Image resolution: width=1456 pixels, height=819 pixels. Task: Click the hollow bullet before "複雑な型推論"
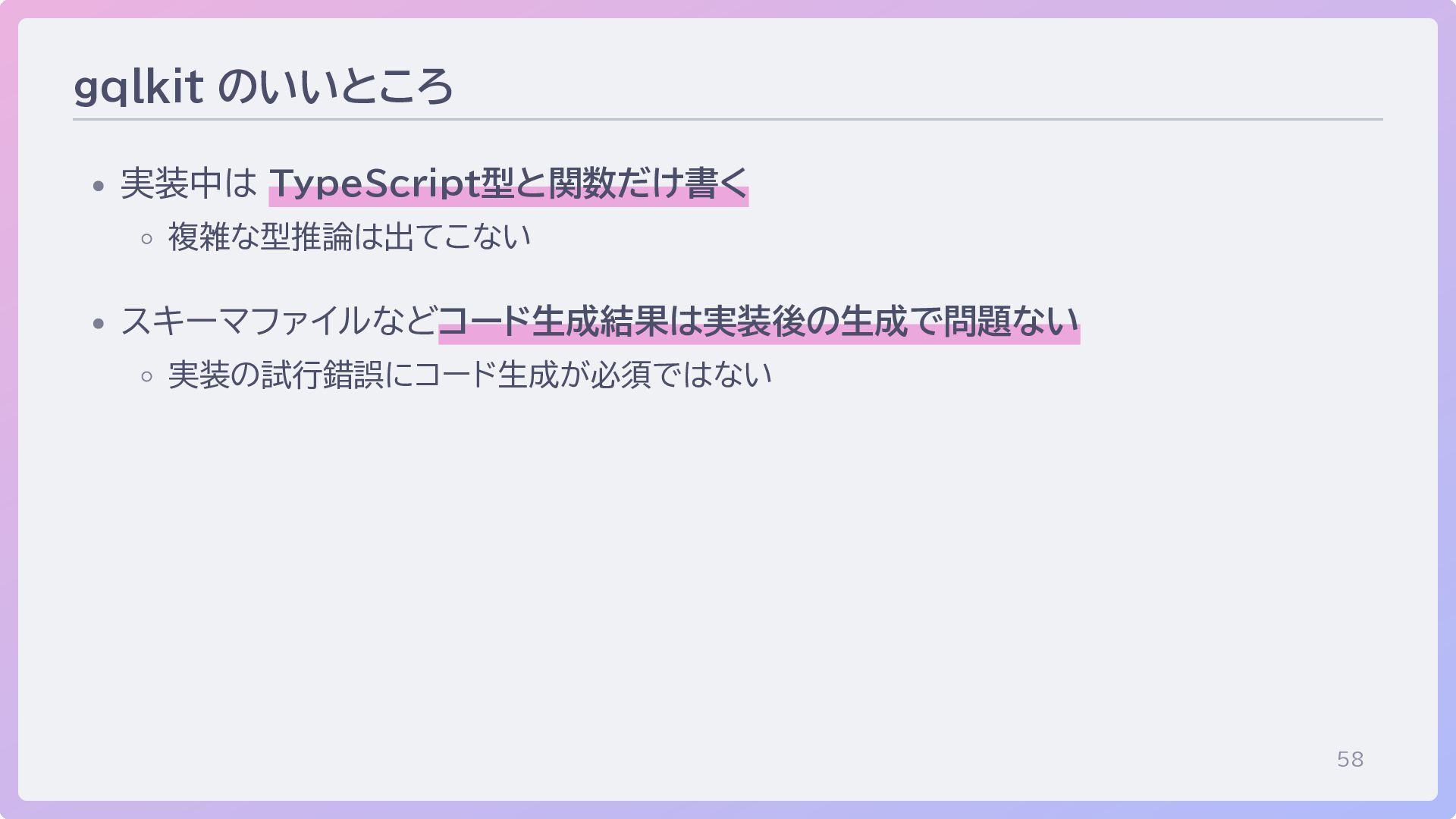(x=147, y=240)
